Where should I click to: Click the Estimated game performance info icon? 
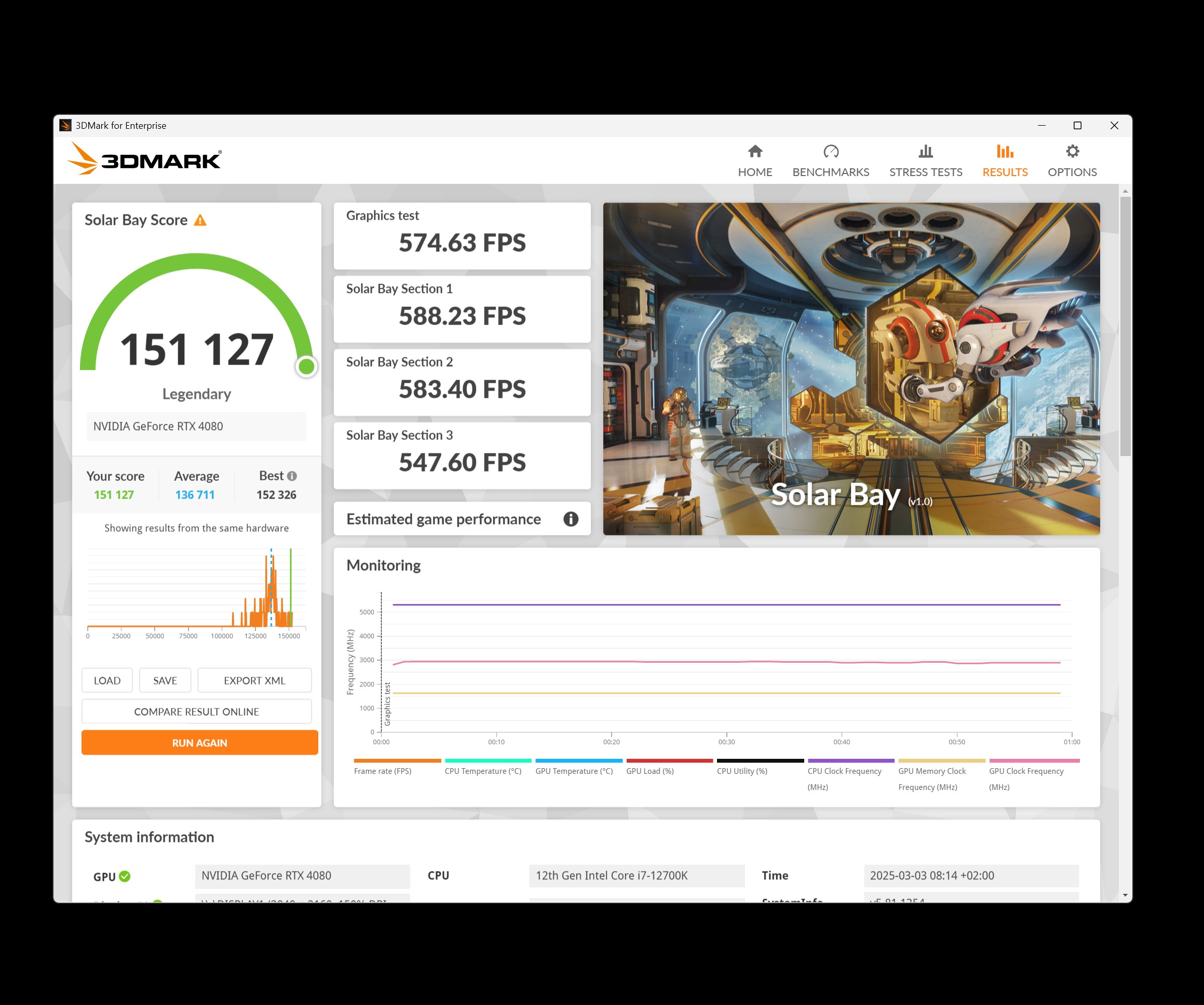[571, 519]
